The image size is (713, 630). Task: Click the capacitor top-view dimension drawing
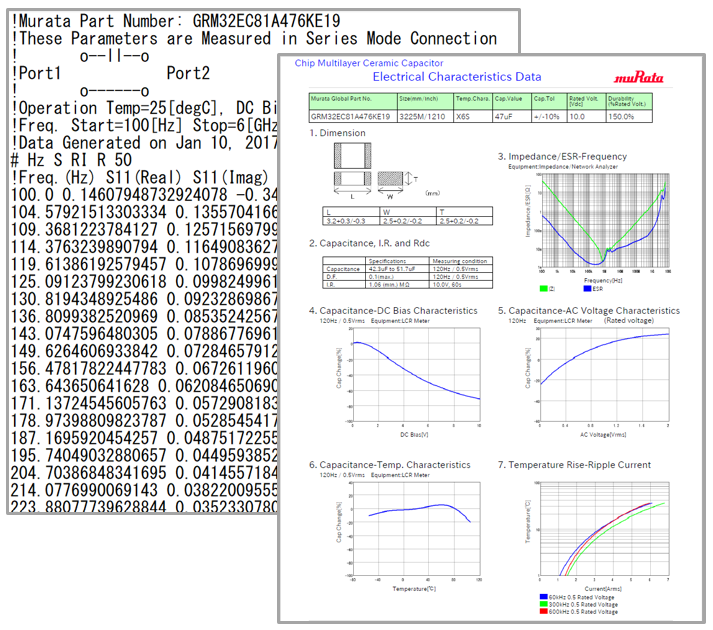352,157
